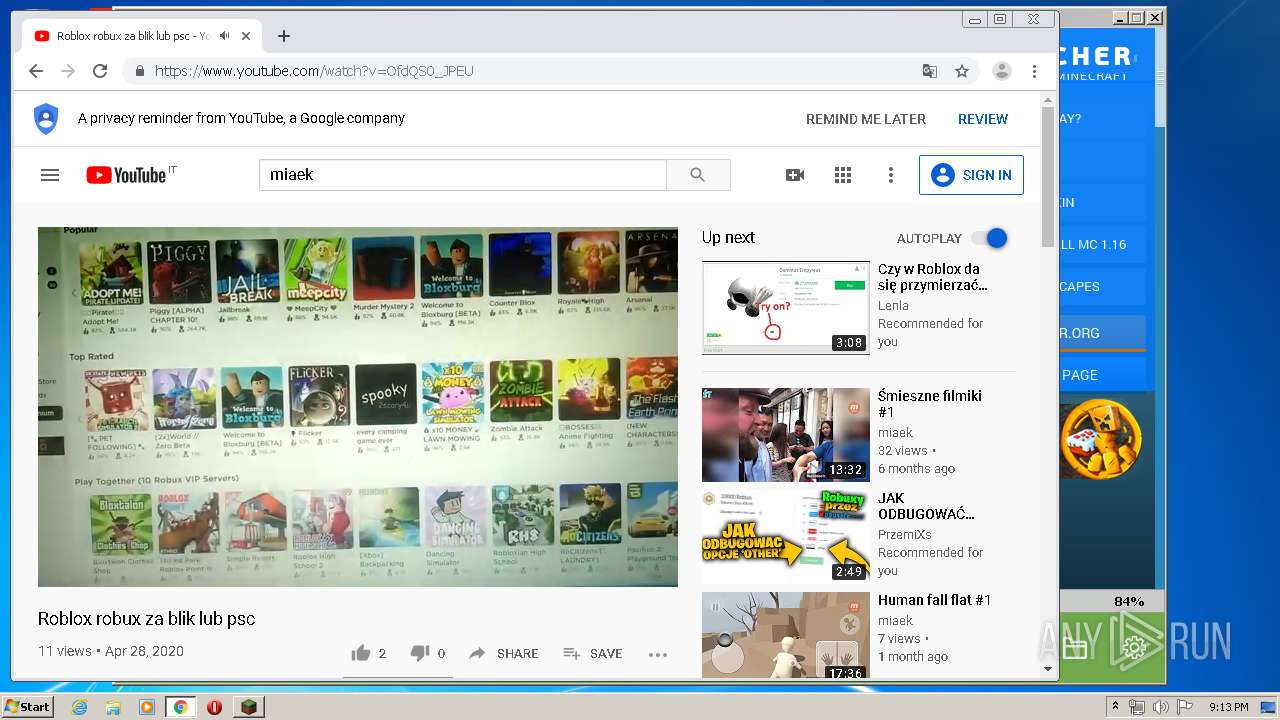This screenshot has height=720, width=1280.
Task: Open thumbnail of Czy w Roblox video
Action: point(786,308)
